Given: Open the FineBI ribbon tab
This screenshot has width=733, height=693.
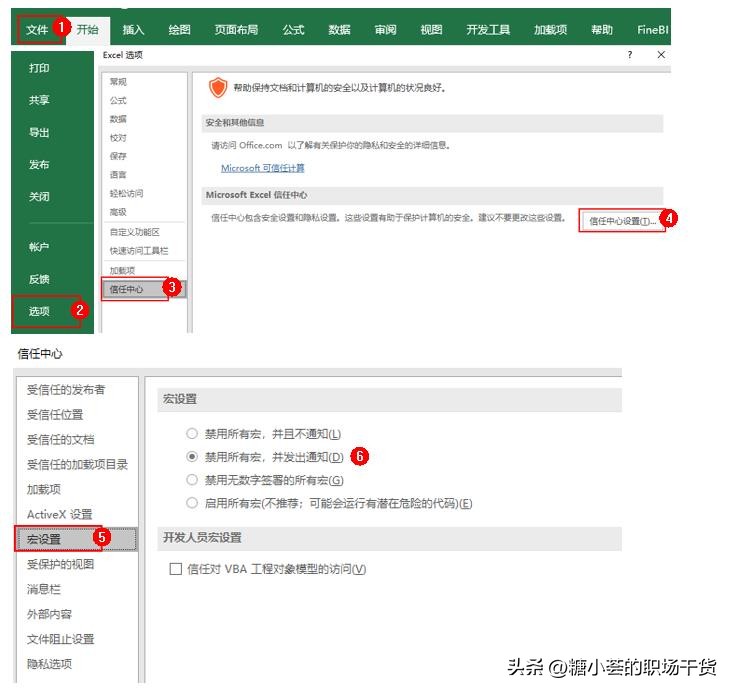Looking at the screenshot, I should [653, 30].
